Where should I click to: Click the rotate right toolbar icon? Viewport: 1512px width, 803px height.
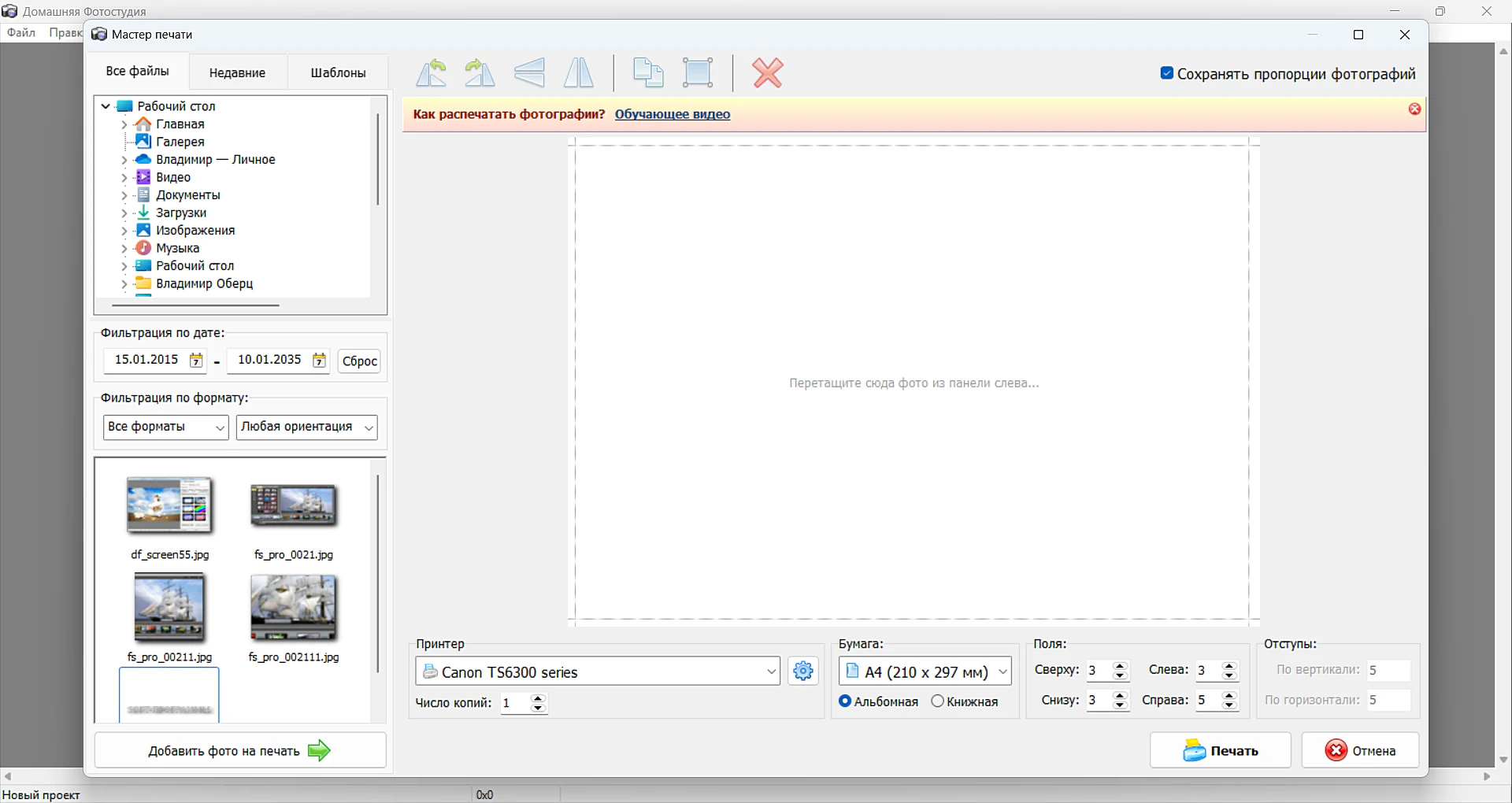(480, 73)
